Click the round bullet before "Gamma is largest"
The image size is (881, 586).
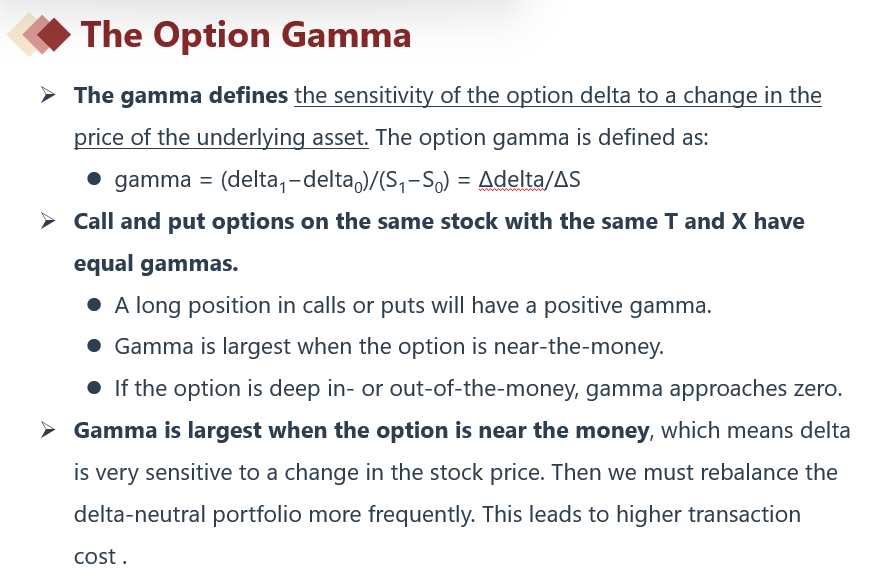[94, 347]
